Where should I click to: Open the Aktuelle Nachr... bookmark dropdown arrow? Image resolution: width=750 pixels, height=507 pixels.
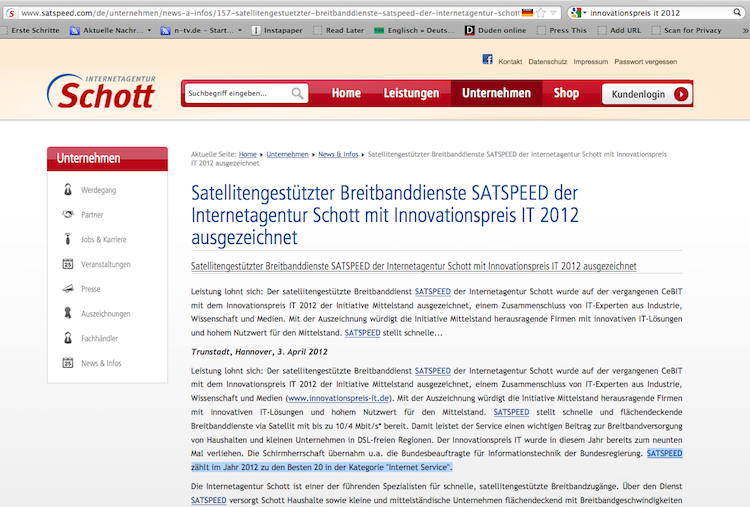pos(149,30)
